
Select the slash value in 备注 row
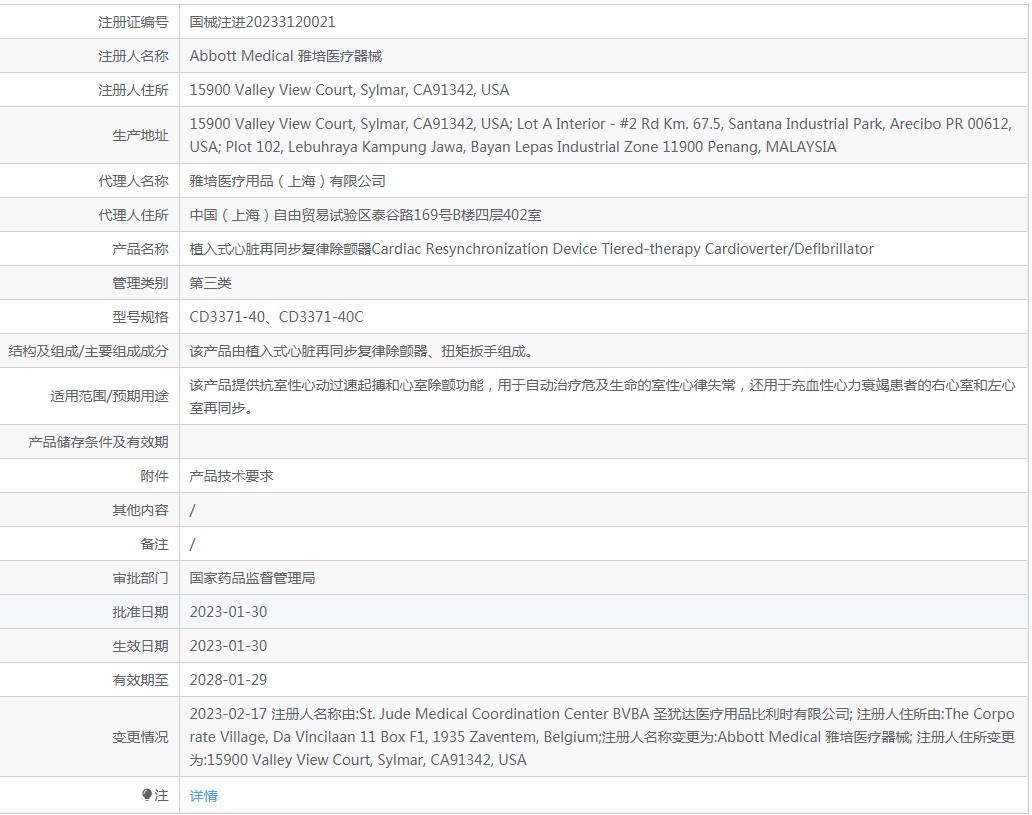(x=192, y=544)
